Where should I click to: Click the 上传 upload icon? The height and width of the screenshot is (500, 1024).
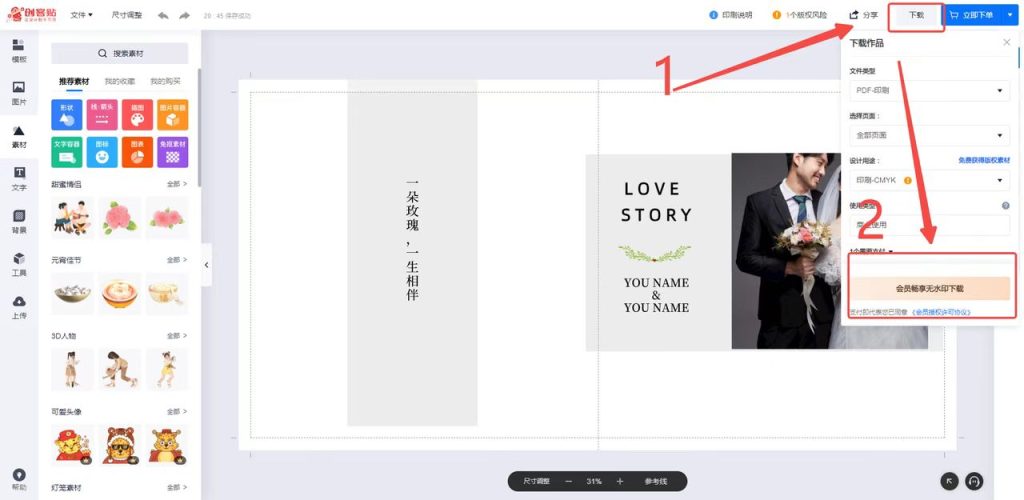tap(19, 306)
